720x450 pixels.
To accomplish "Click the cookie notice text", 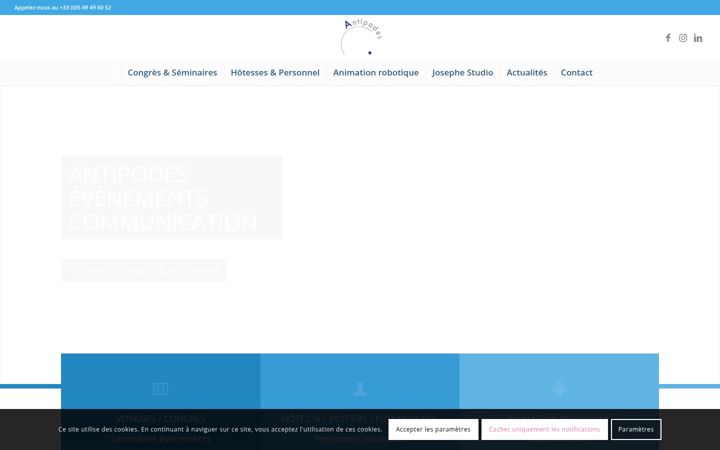I will pyautogui.click(x=220, y=429).
